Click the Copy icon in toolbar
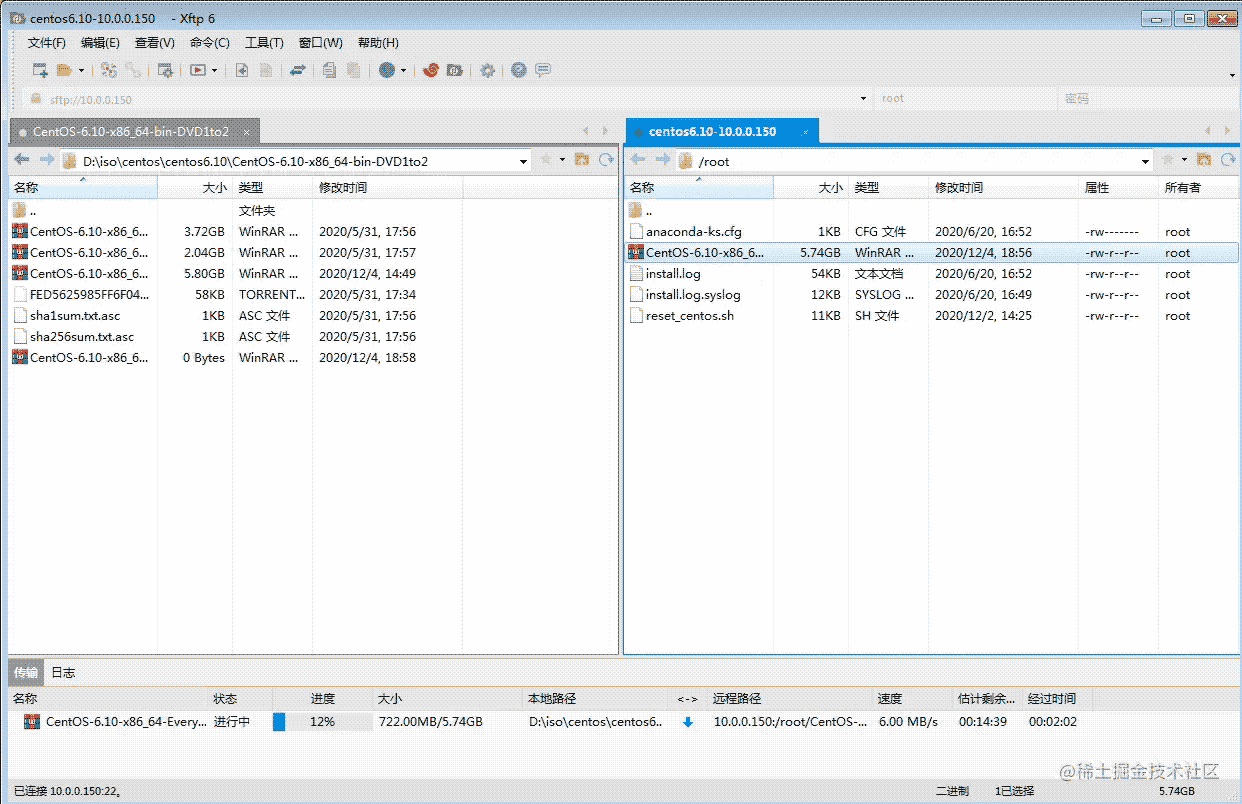Image resolution: width=1242 pixels, height=804 pixels. [330, 70]
